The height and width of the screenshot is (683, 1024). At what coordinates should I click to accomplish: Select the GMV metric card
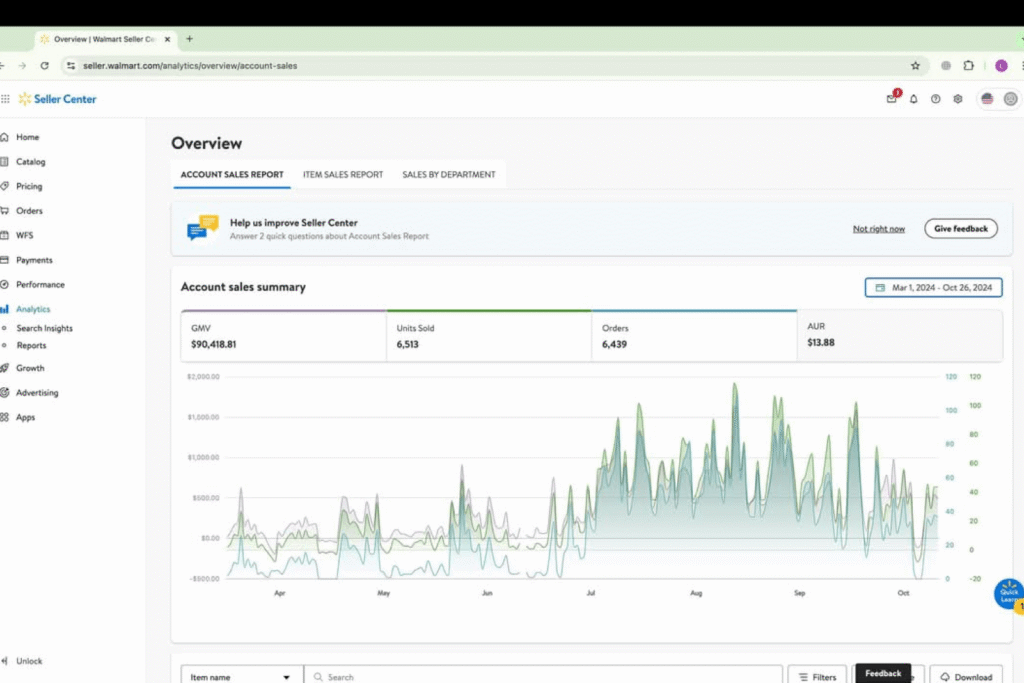283,336
